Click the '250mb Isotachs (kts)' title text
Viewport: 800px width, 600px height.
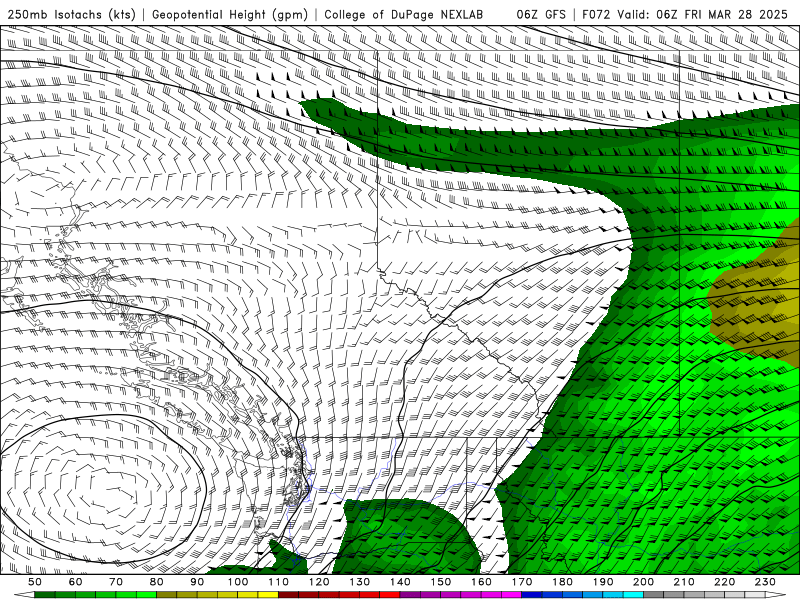tap(72, 15)
